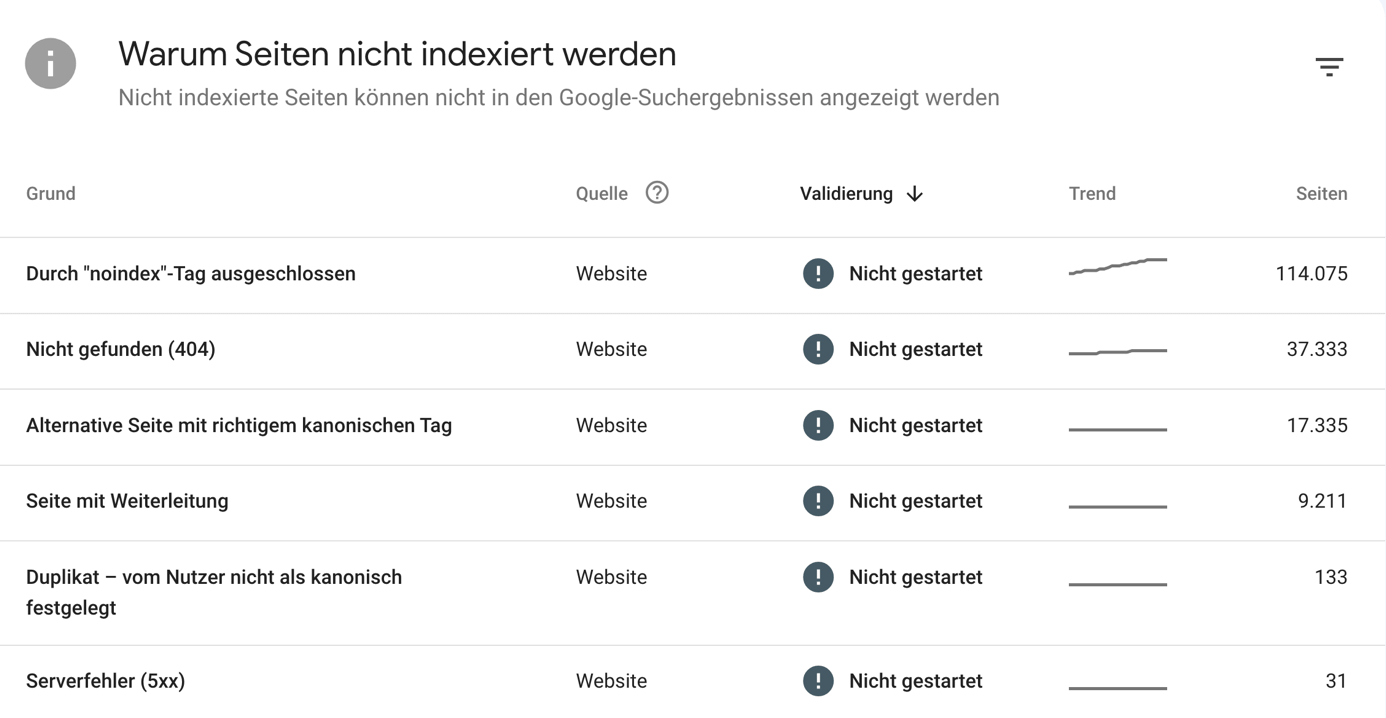Click the noindex row validation warning icon
The width and height of the screenshot is (1386, 718).
818,274
